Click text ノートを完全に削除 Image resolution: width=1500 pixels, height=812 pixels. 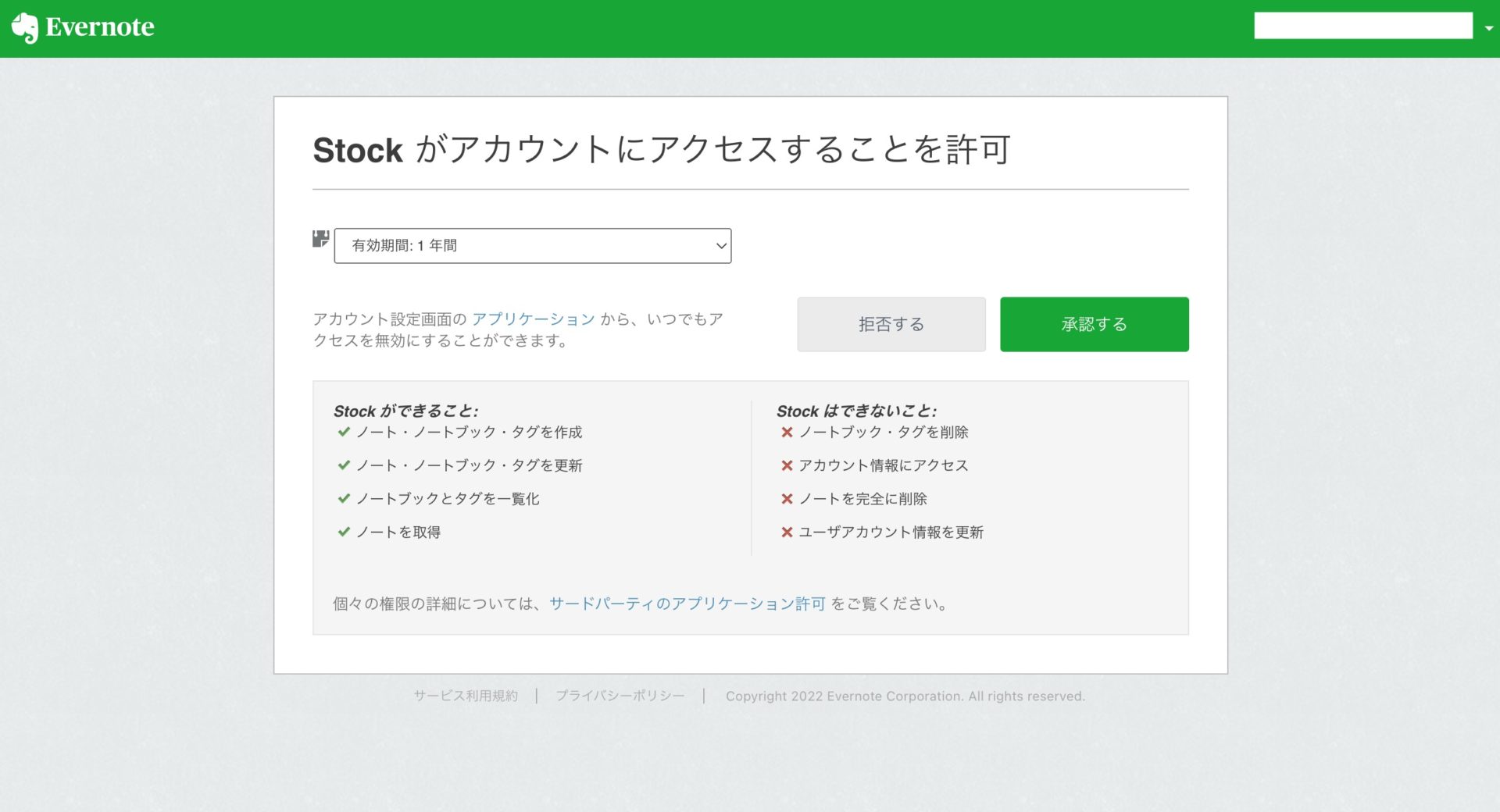click(862, 498)
